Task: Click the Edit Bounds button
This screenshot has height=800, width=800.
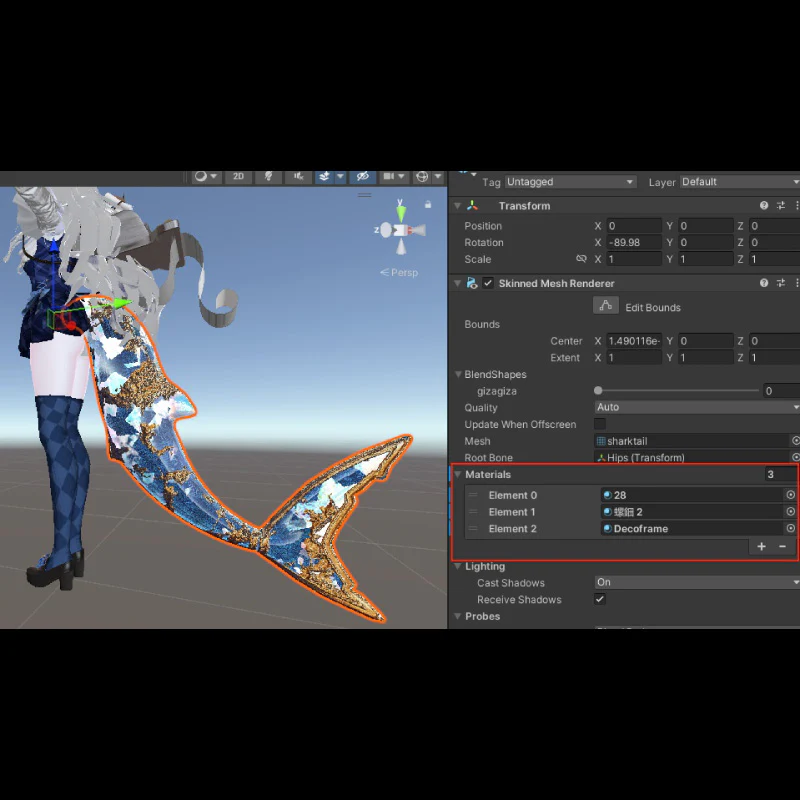Action: click(x=606, y=306)
